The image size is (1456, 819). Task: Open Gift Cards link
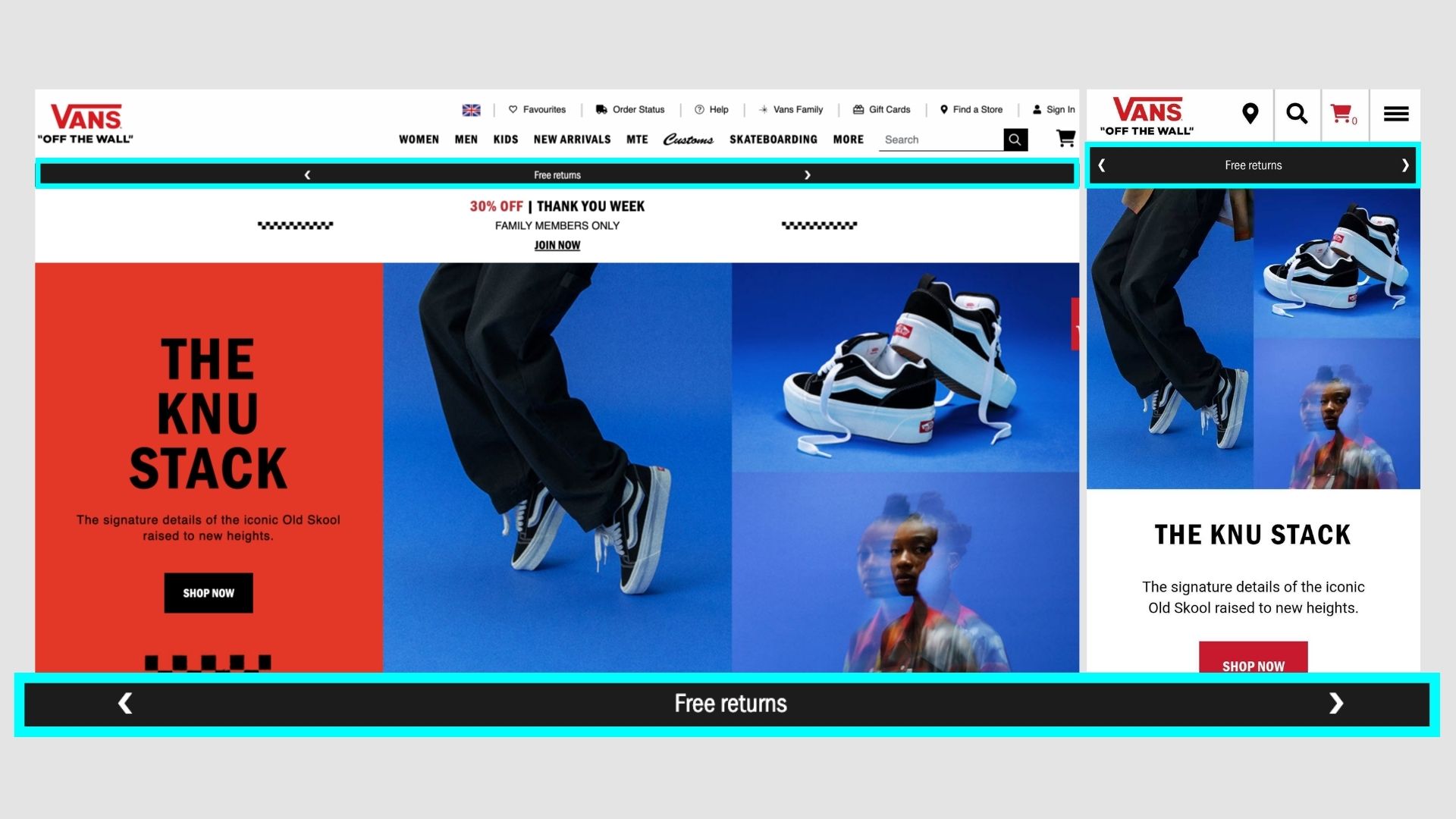tap(881, 109)
